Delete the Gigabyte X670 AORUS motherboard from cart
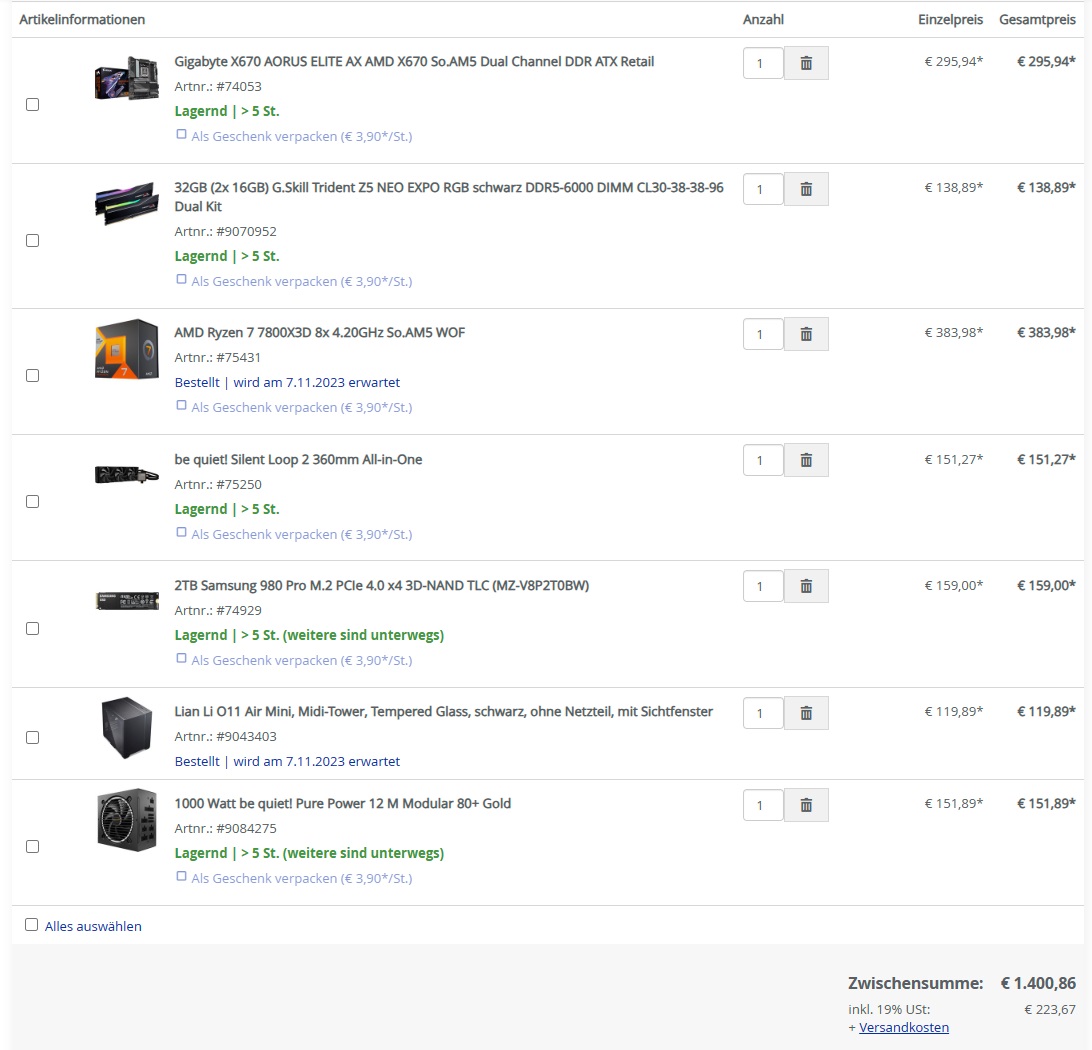Image resolution: width=1092 pixels, height=1050 pixels. pyautogui.click(x=806, y=63)
